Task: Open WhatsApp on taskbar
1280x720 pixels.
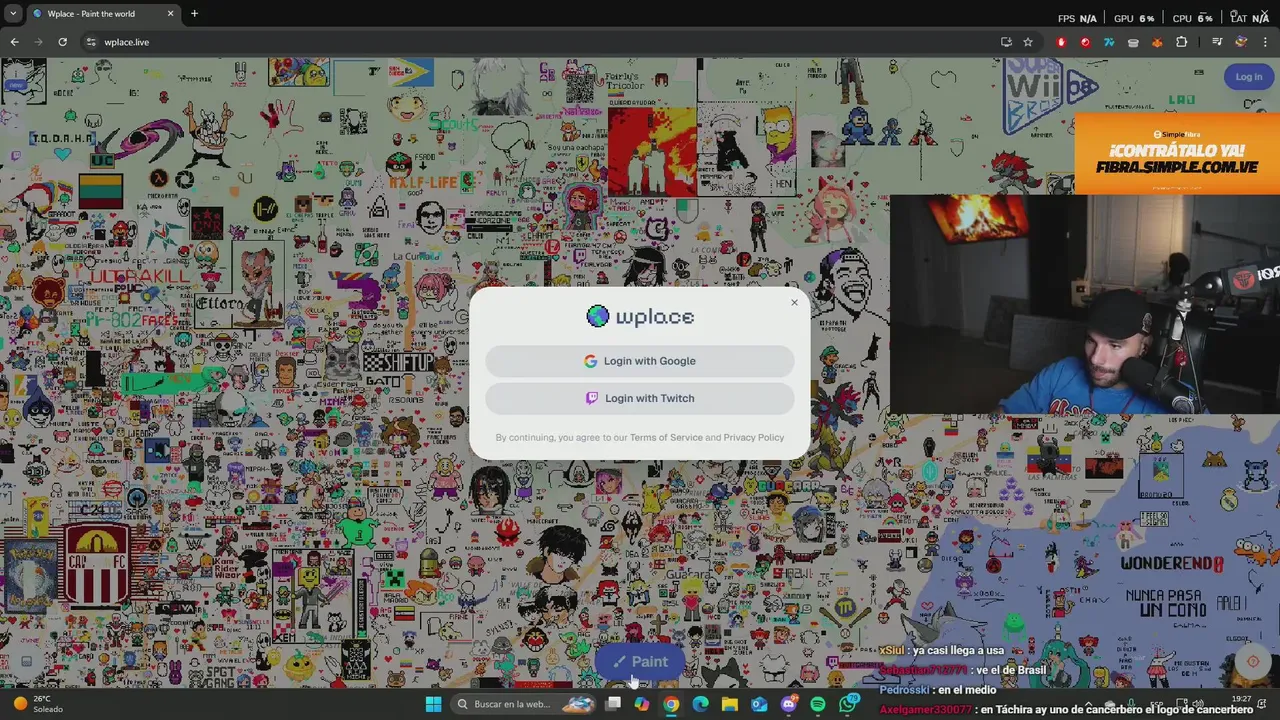Action: (x=848, y=704)
